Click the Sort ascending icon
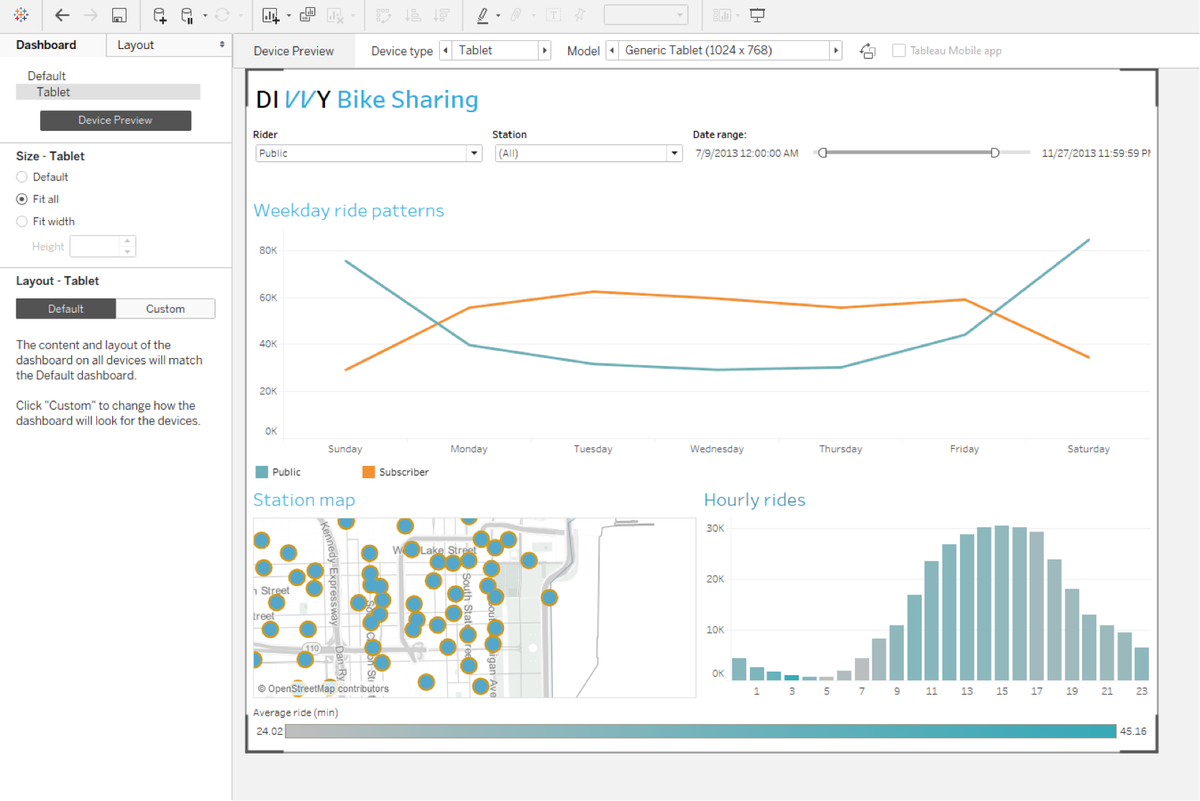The width and height of the screenshot is (1200, 801). click(413, 15)
